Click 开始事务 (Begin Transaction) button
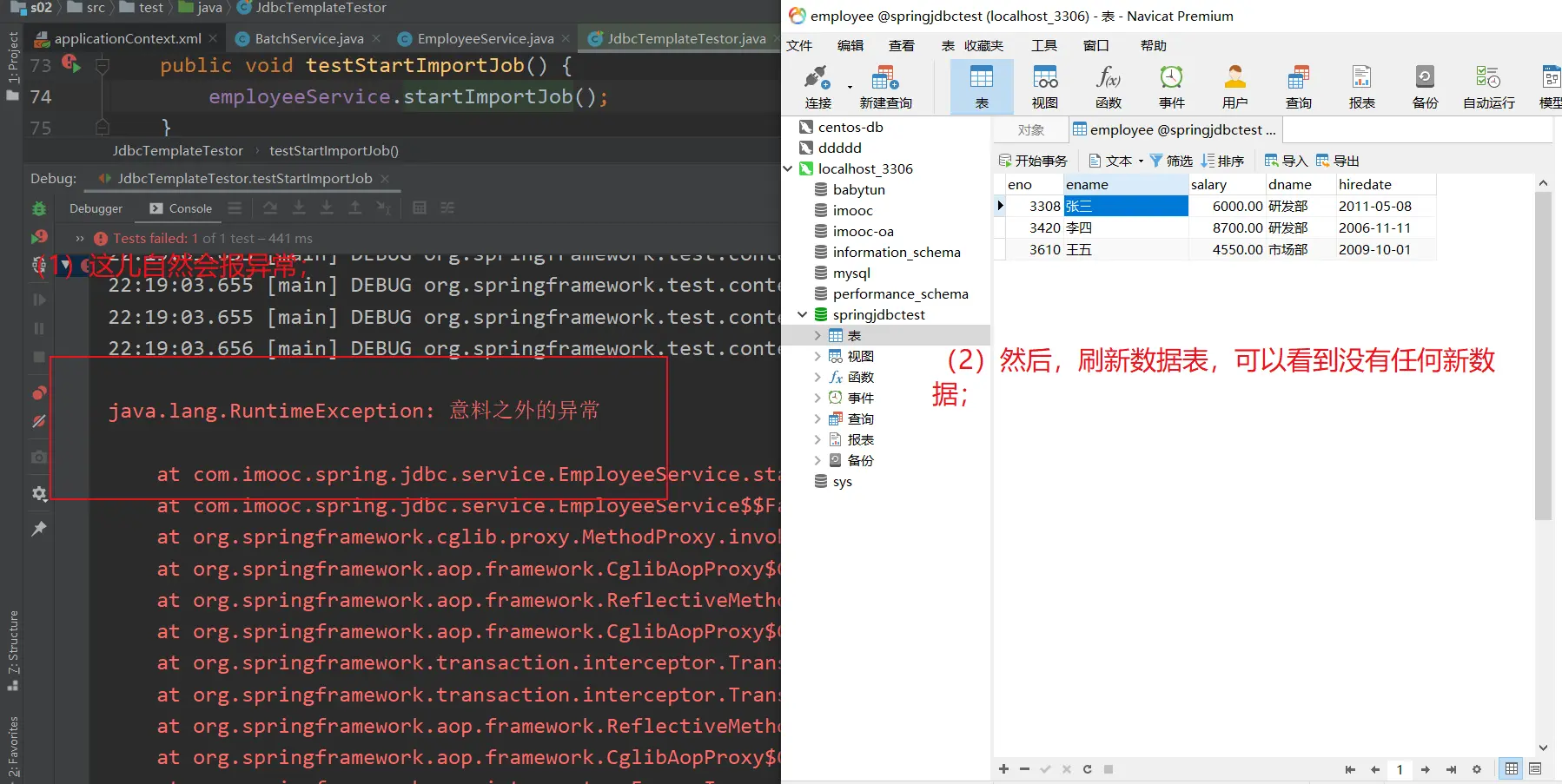 (x=1033, y=161)
